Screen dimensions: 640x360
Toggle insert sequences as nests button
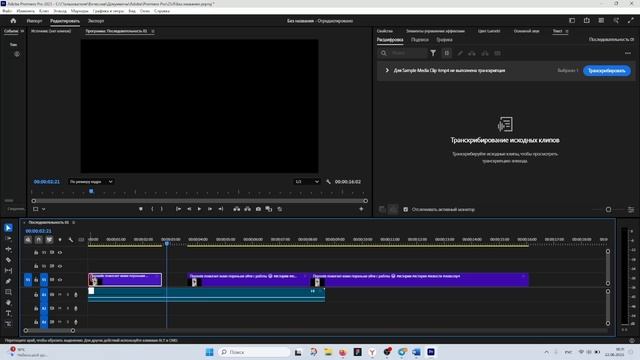tap(28, 240)
